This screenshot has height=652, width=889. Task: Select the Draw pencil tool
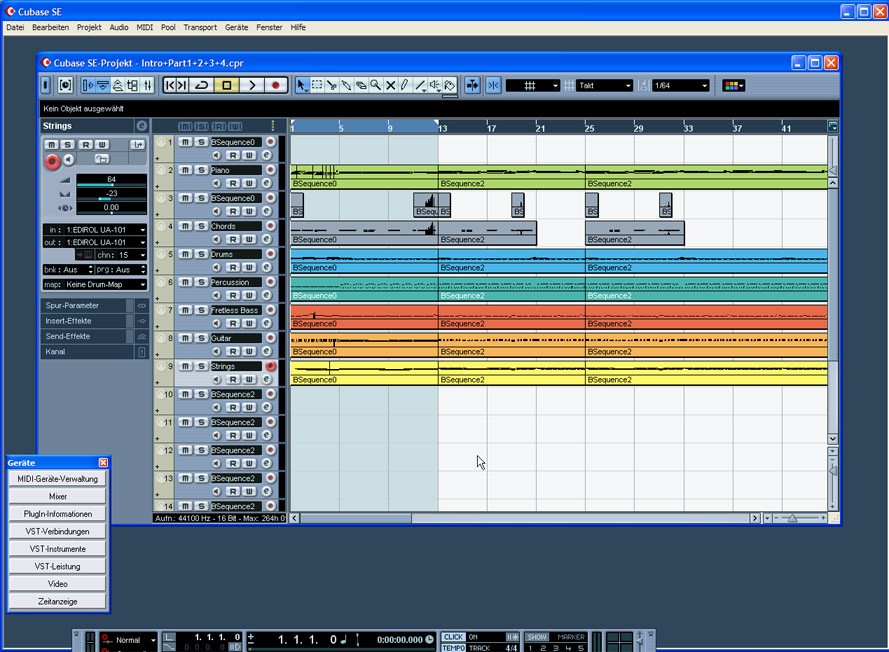pos(405,86)
